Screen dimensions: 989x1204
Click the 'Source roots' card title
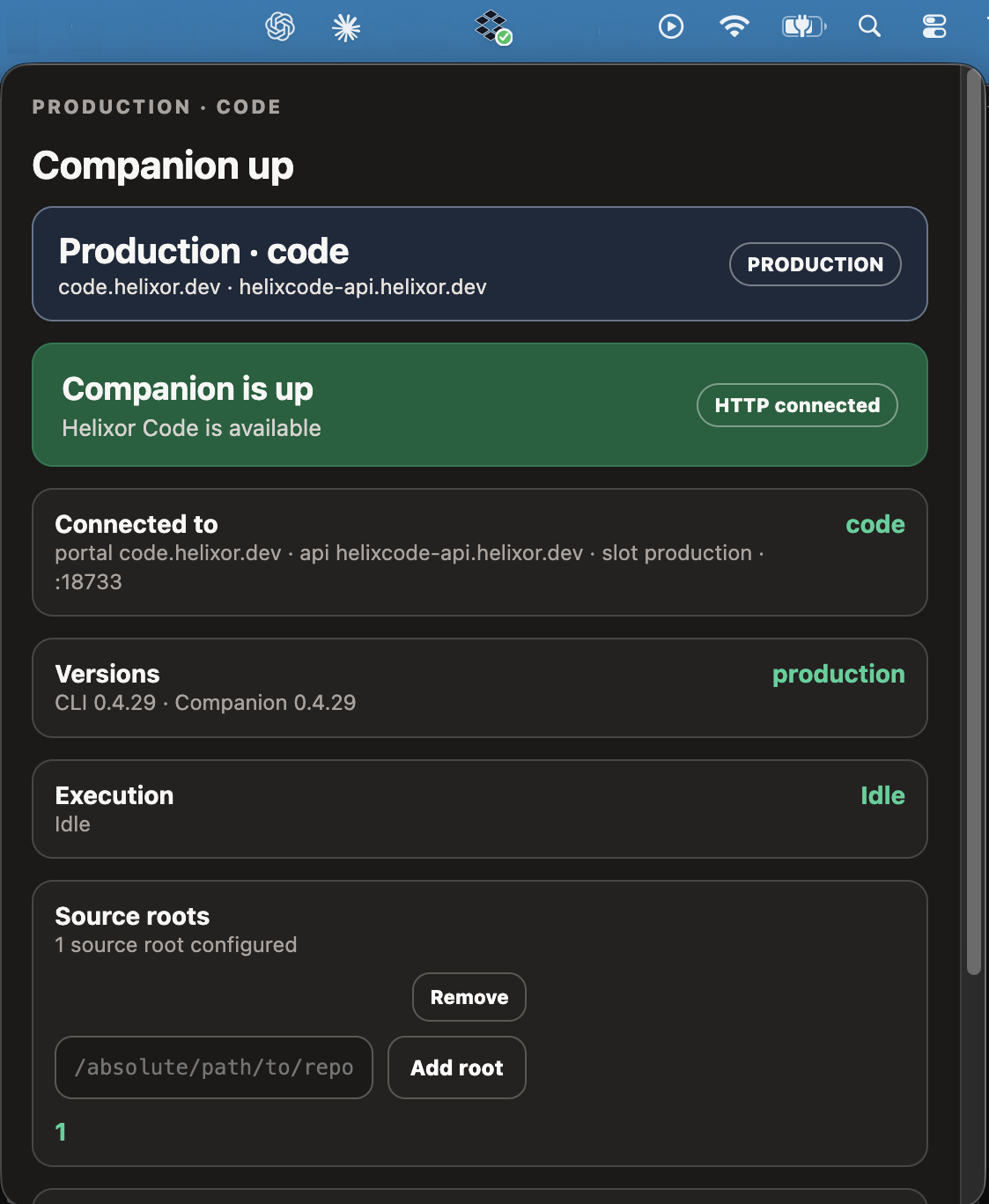coord(132,916)
